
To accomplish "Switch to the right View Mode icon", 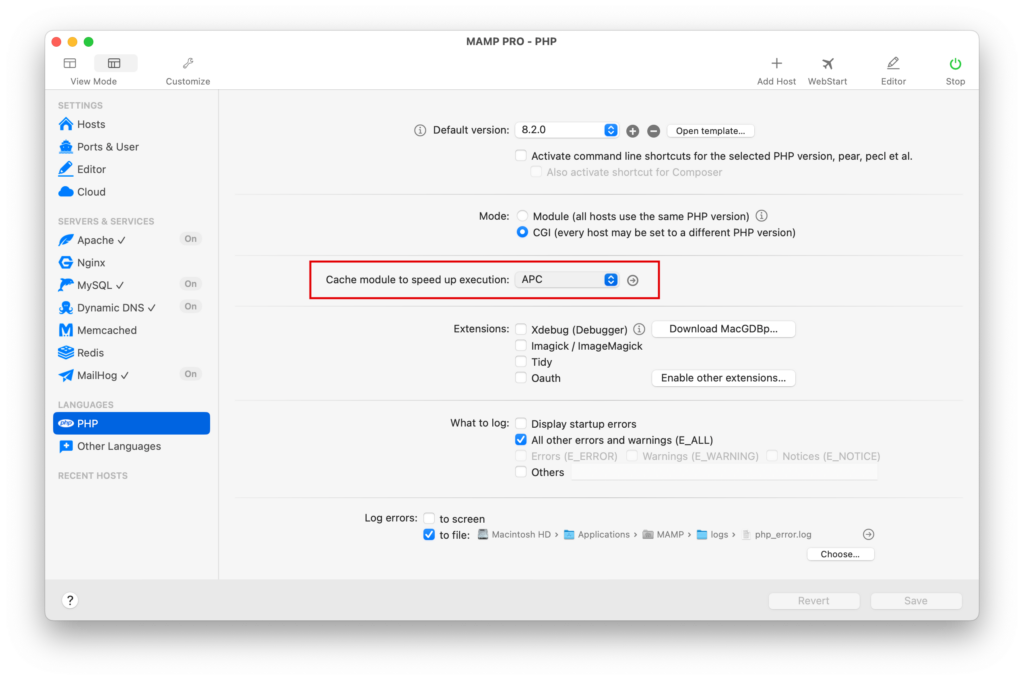I will (x=114, y=63).
